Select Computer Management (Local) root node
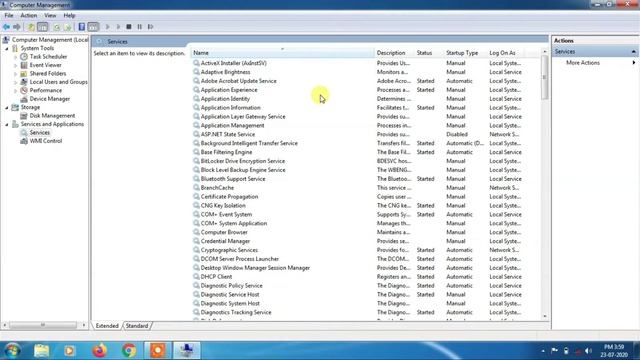Viewport: 640px width, 360px height. (x=50, y=40)
